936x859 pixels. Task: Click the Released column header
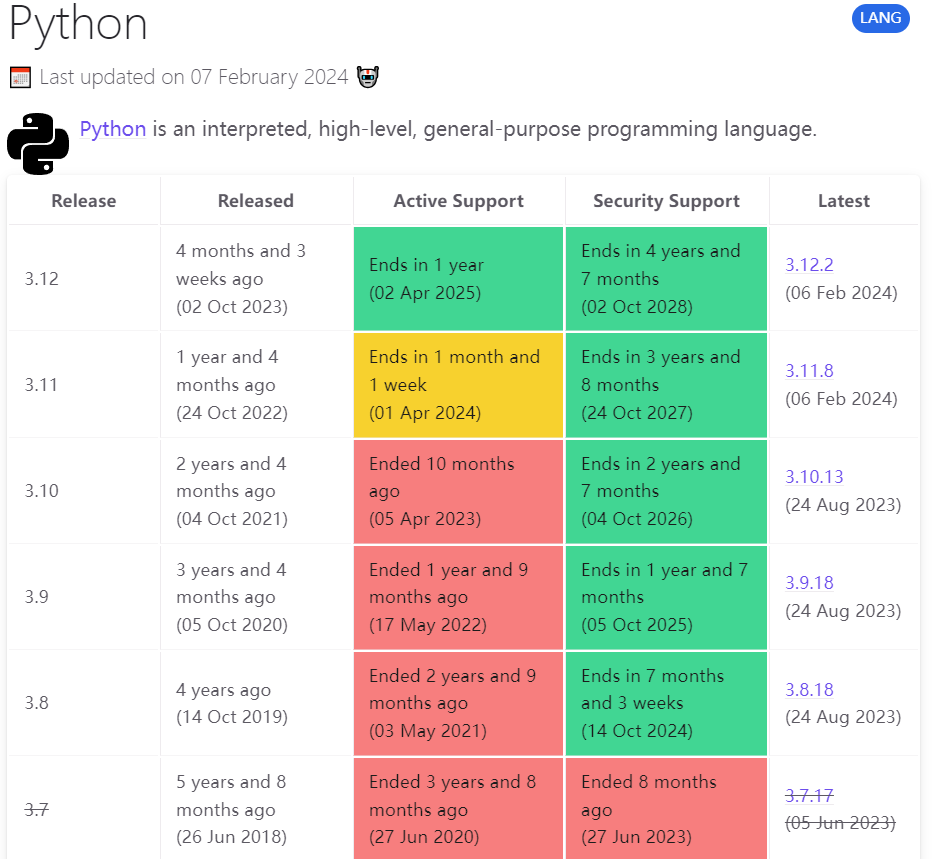255,201
